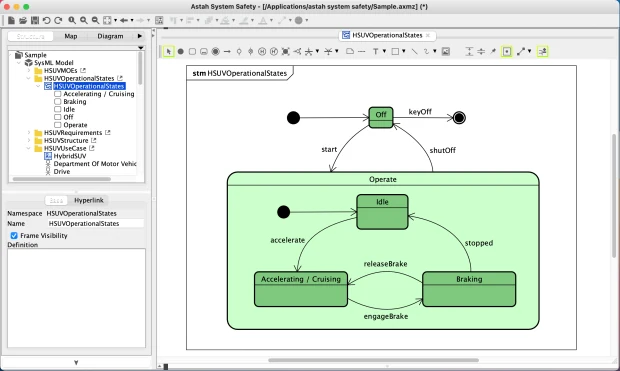
Task: Expand the HSUVStructure folder
Action: 28,140
